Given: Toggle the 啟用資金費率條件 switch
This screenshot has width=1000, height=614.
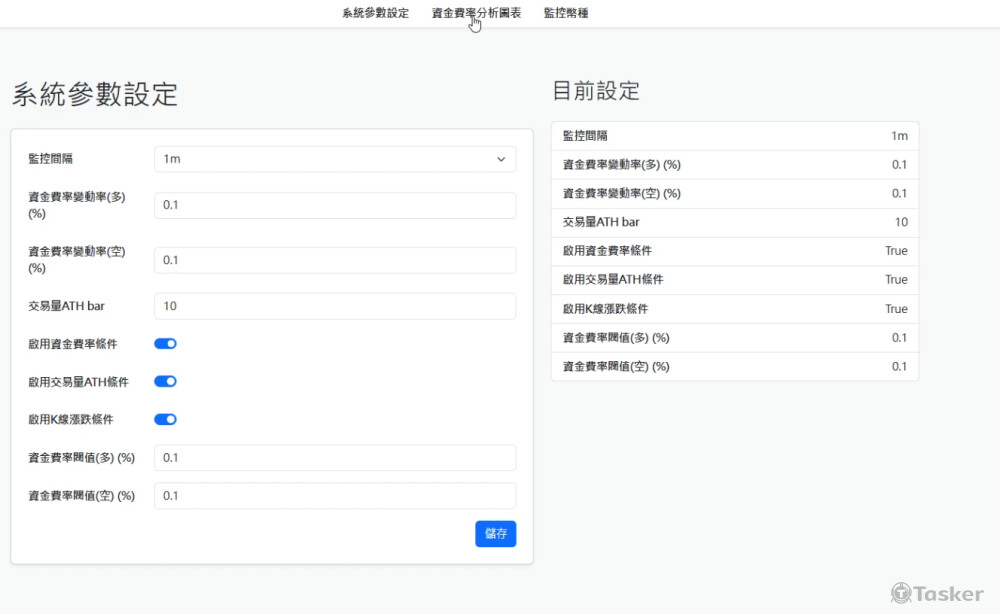Looking at the screenshot, I should 165,344.
